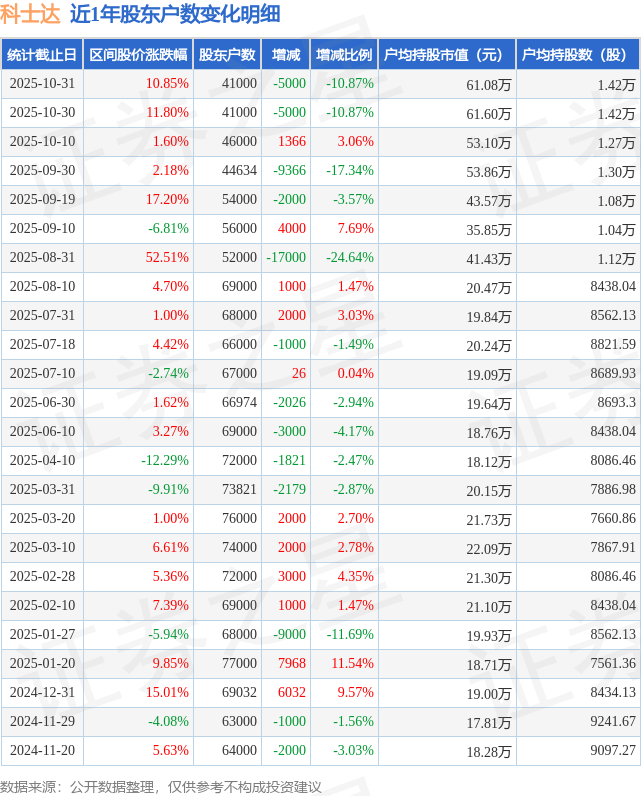The image size is (641, 796).
Task: Select the 2024-11-20 date cell
Action: (42, 751)
